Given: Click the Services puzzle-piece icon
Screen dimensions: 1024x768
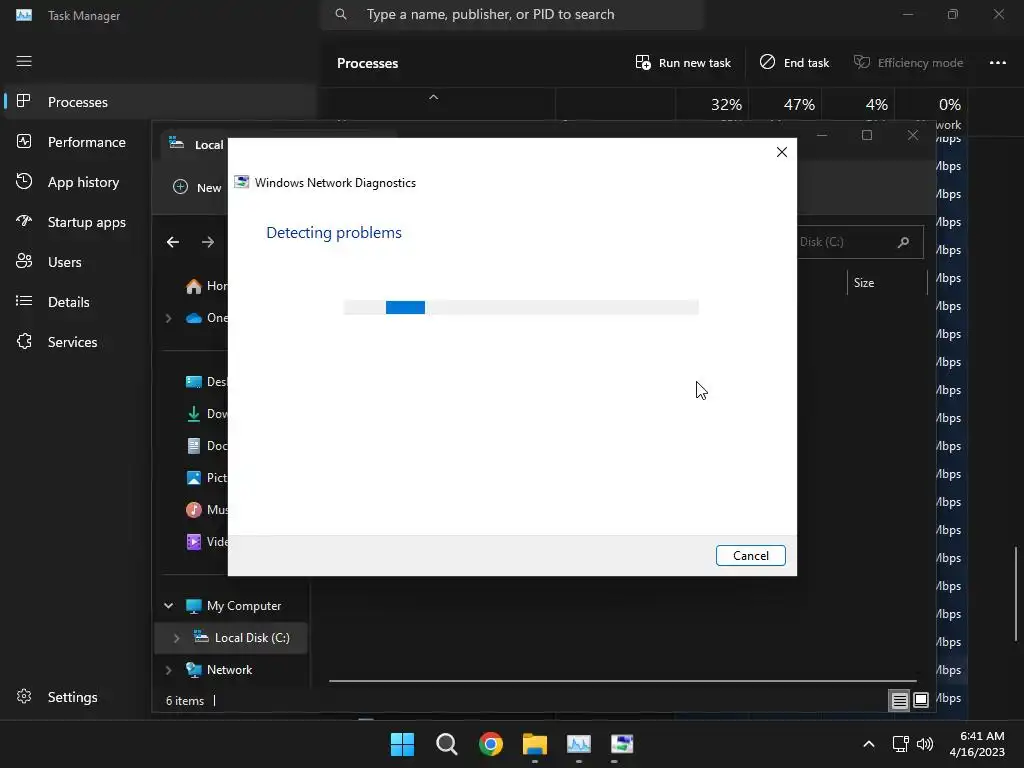Looking at the screenshot, I should click(x=24, y=341).
